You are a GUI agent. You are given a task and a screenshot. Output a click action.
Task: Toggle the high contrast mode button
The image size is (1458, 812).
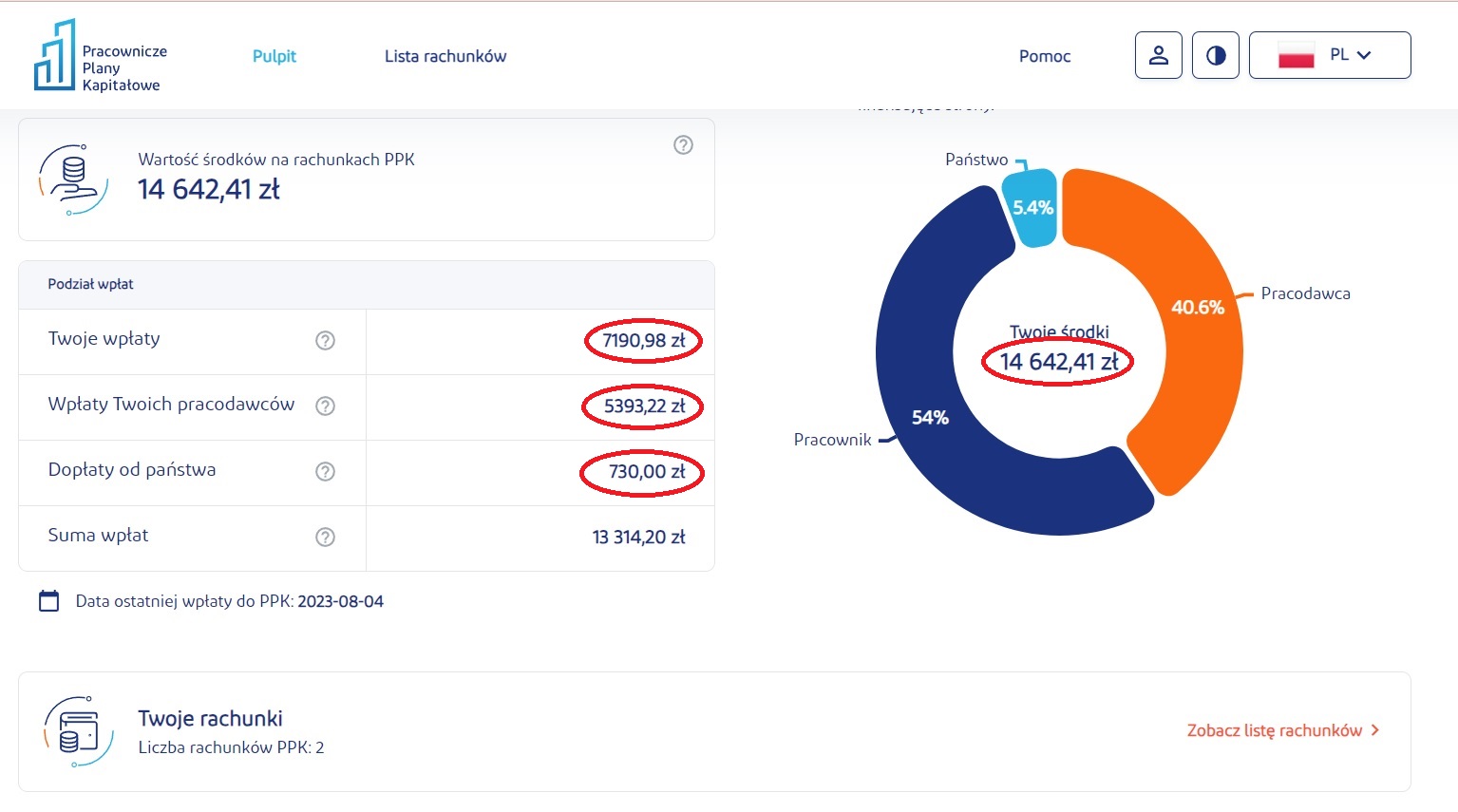pos(1215,55)
